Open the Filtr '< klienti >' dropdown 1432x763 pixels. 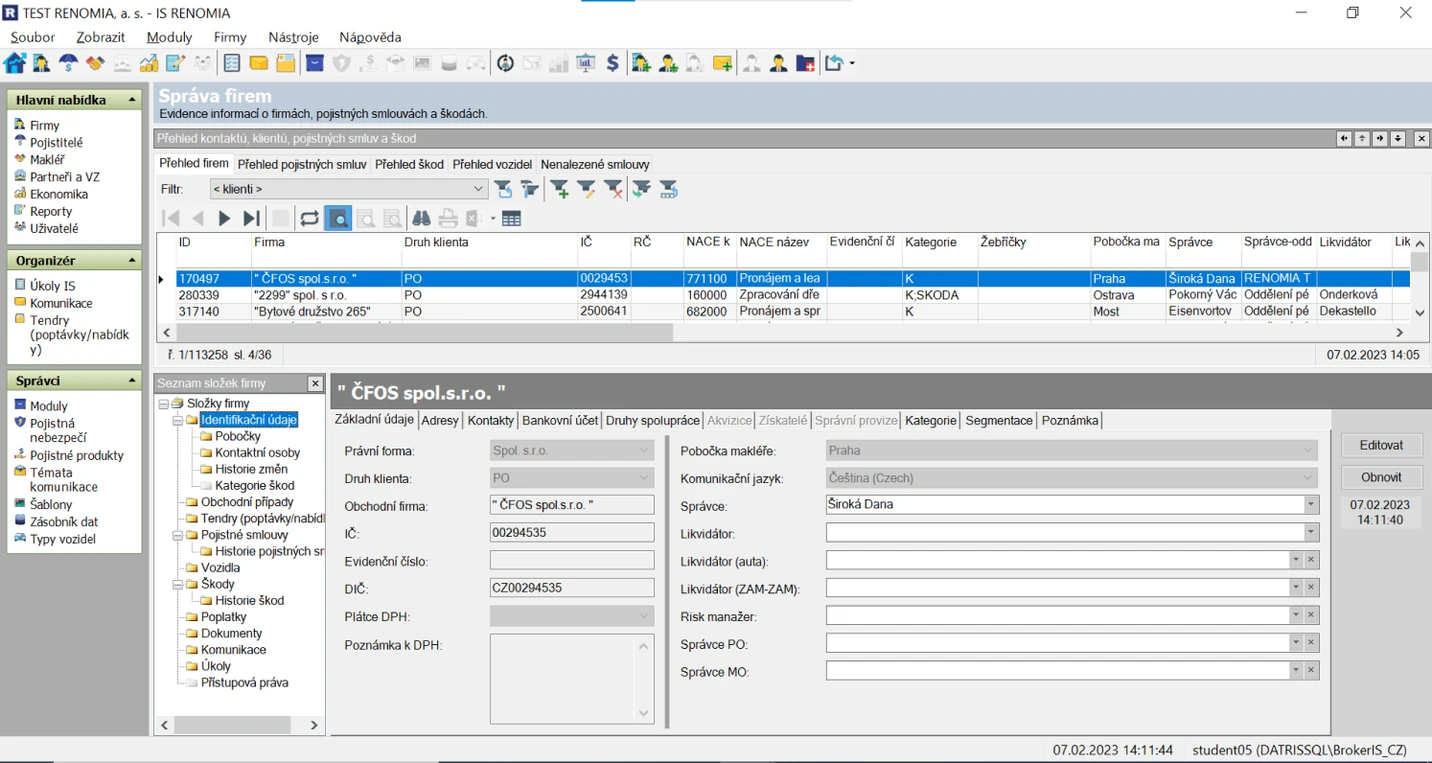pyautogui.click(x=478, y=189)
